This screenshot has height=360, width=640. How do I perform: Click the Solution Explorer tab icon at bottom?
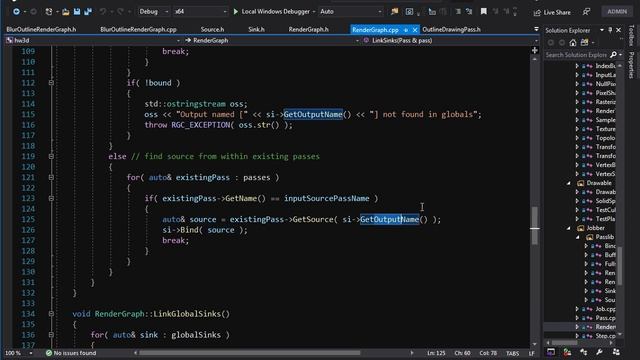tap(551, 352)
